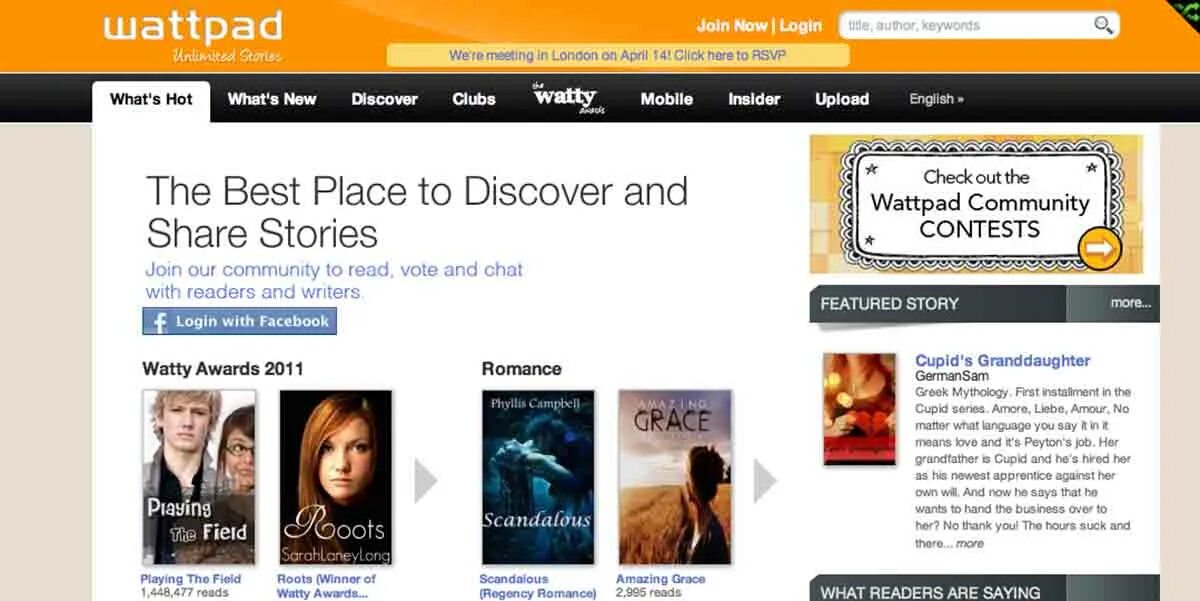The height and width of the screenshot is (601, 1200).
Task: Click Featured Story more... link
Action: tap(1130, 303)
